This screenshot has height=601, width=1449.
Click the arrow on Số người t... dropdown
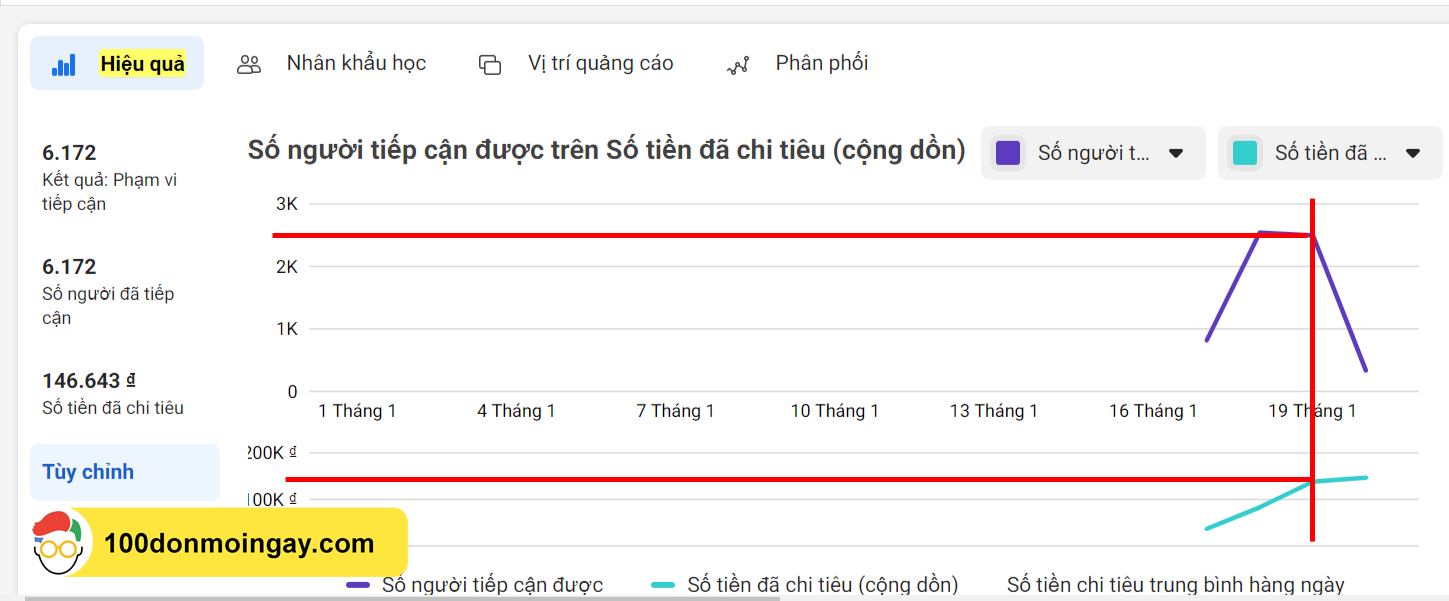(1176, 154)
